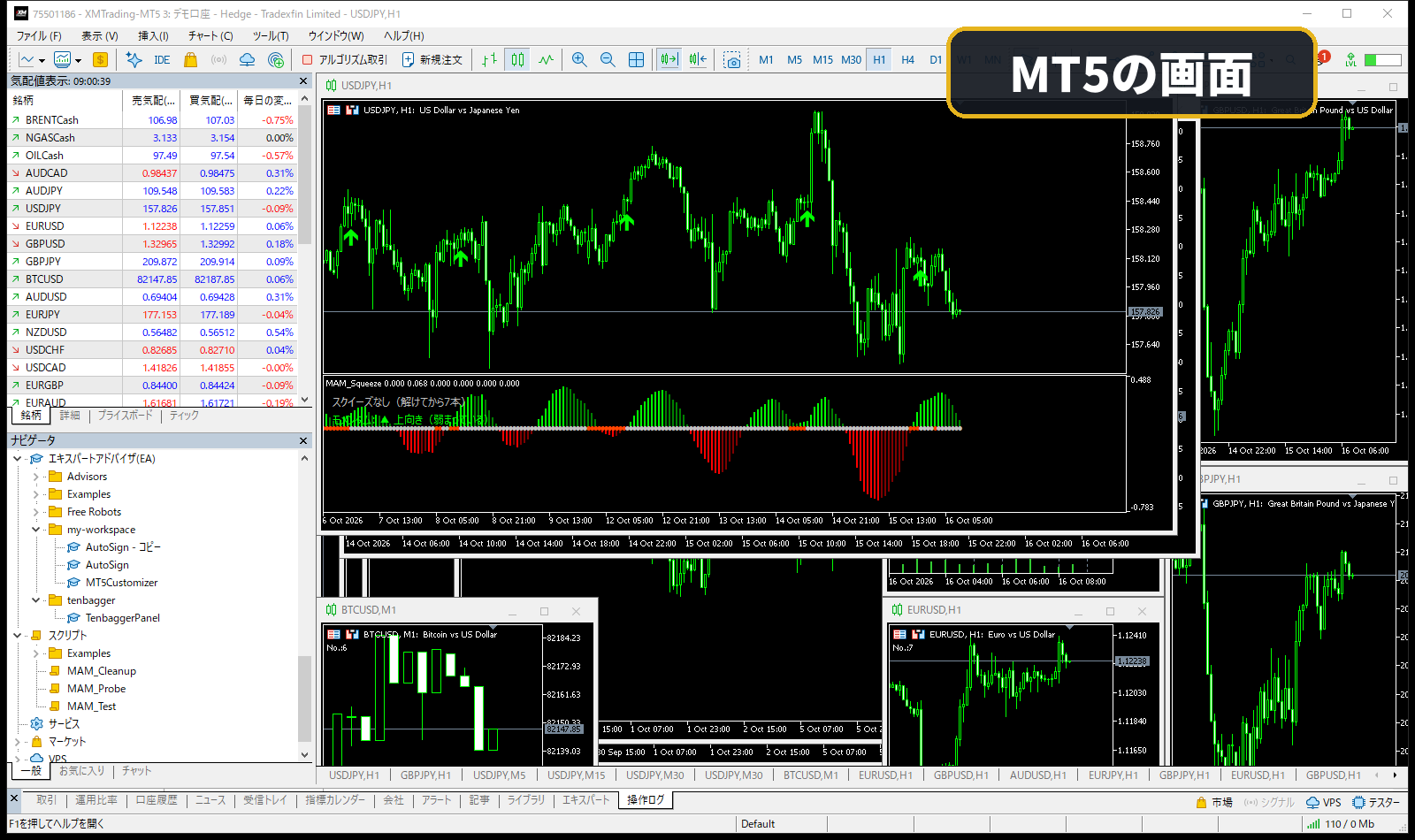This screenshot has width=1415, height=840.
Task: Select the H4 timeframe
Action: point(907,60)
